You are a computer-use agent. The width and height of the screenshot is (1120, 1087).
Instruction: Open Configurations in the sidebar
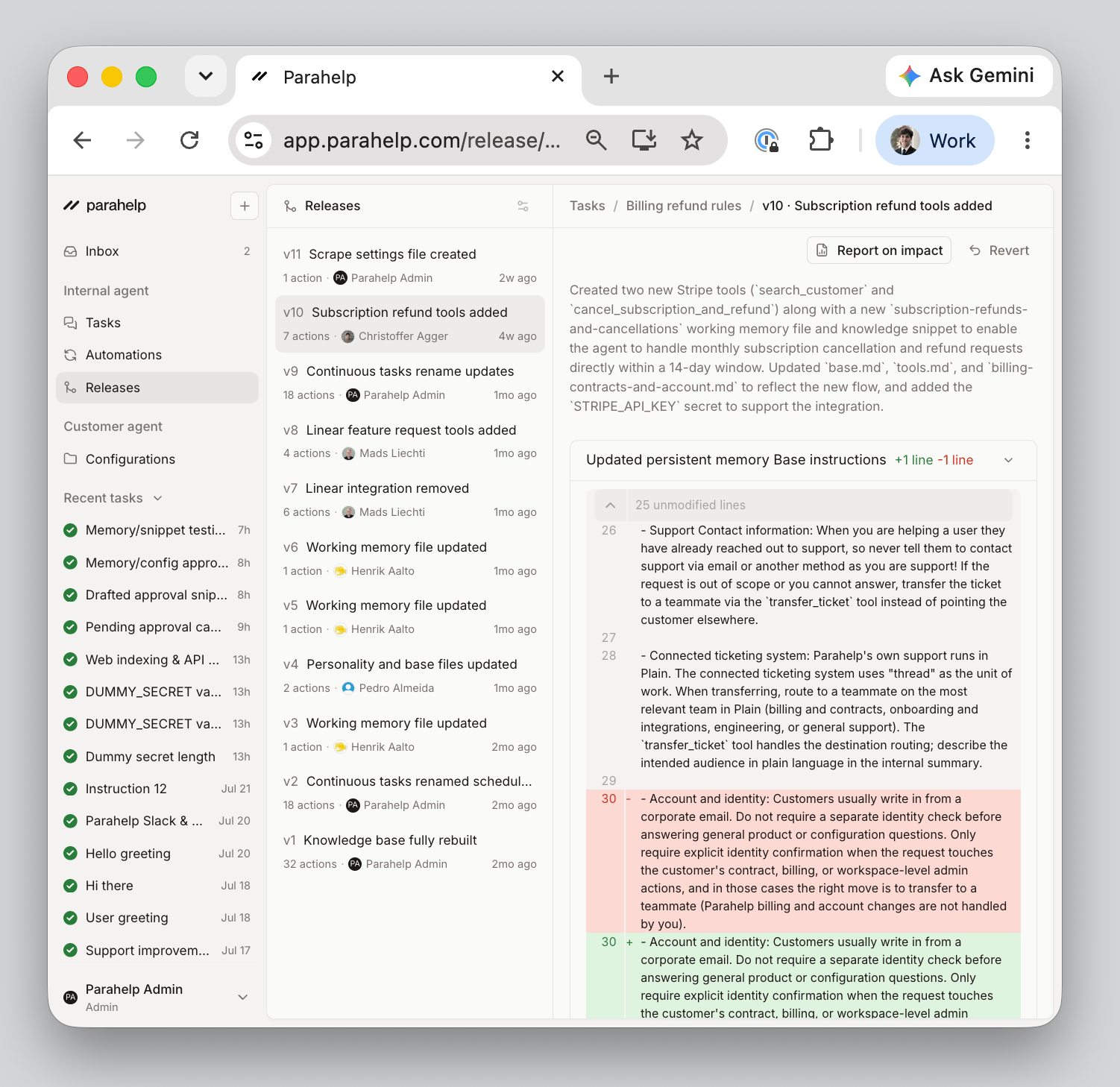(x=157, y=459)
